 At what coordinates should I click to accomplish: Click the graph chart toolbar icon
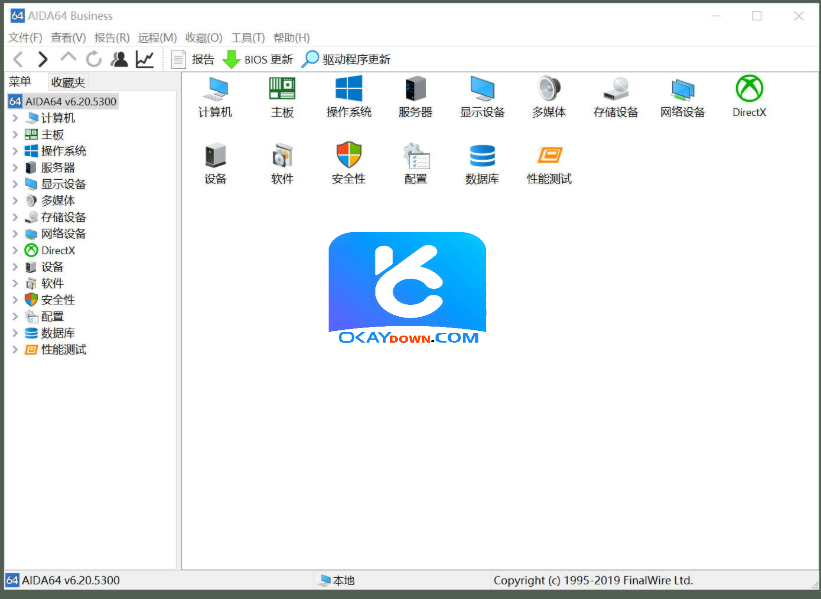tap(145, 59)
